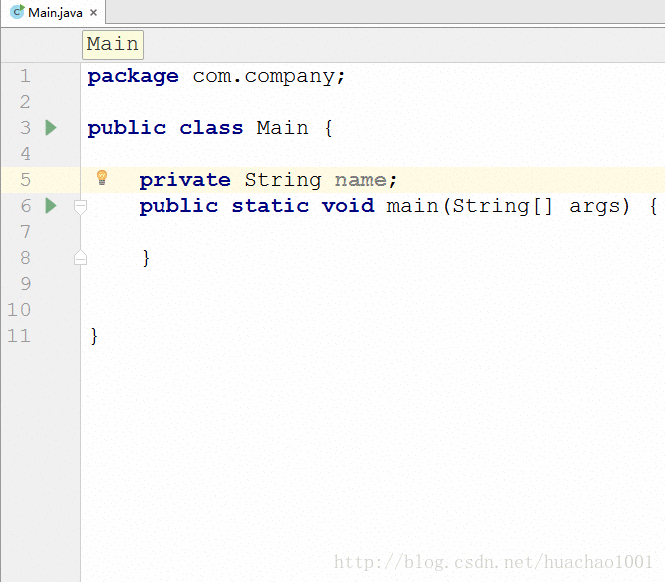Click the 'args' parameter name
The image size is (665, 582).
595,207
